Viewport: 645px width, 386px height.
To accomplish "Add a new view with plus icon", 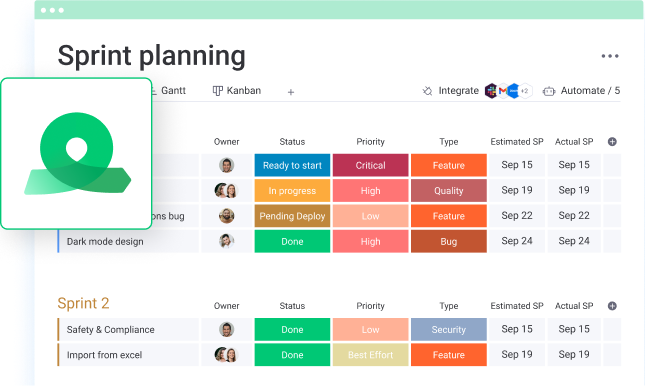I will (x=291, y=92).
